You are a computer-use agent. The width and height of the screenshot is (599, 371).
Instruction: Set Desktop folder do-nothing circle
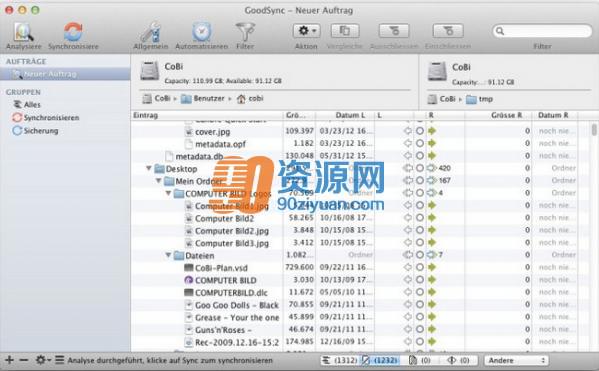[x=419, y=168]
